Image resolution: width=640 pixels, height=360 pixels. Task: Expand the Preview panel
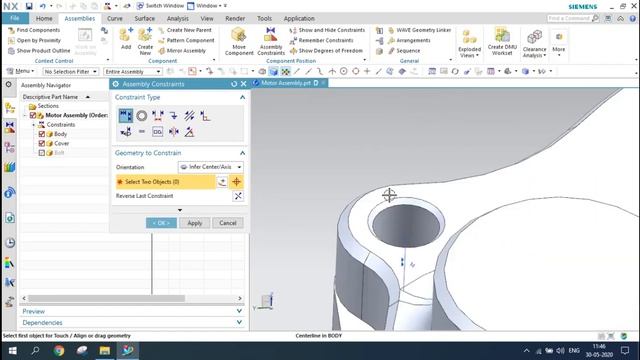(x=239, y=311)
